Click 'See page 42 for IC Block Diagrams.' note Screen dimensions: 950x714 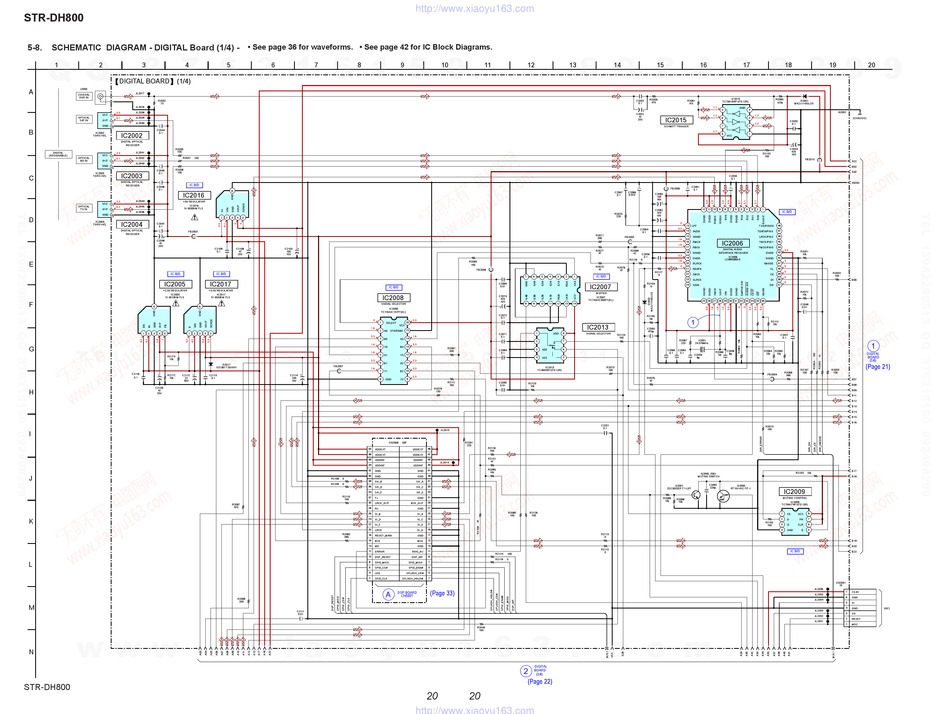[x=427, y=47]
